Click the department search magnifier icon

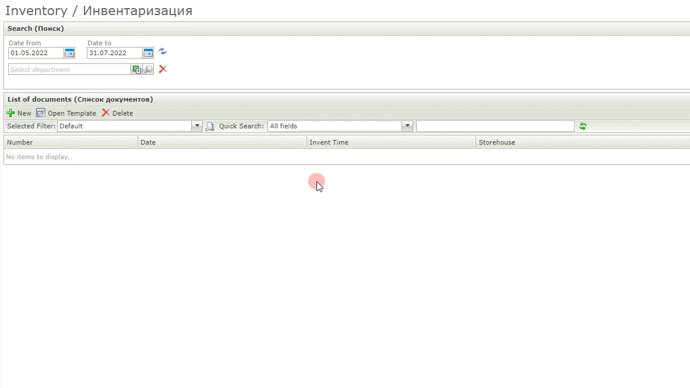coord(148,70)
